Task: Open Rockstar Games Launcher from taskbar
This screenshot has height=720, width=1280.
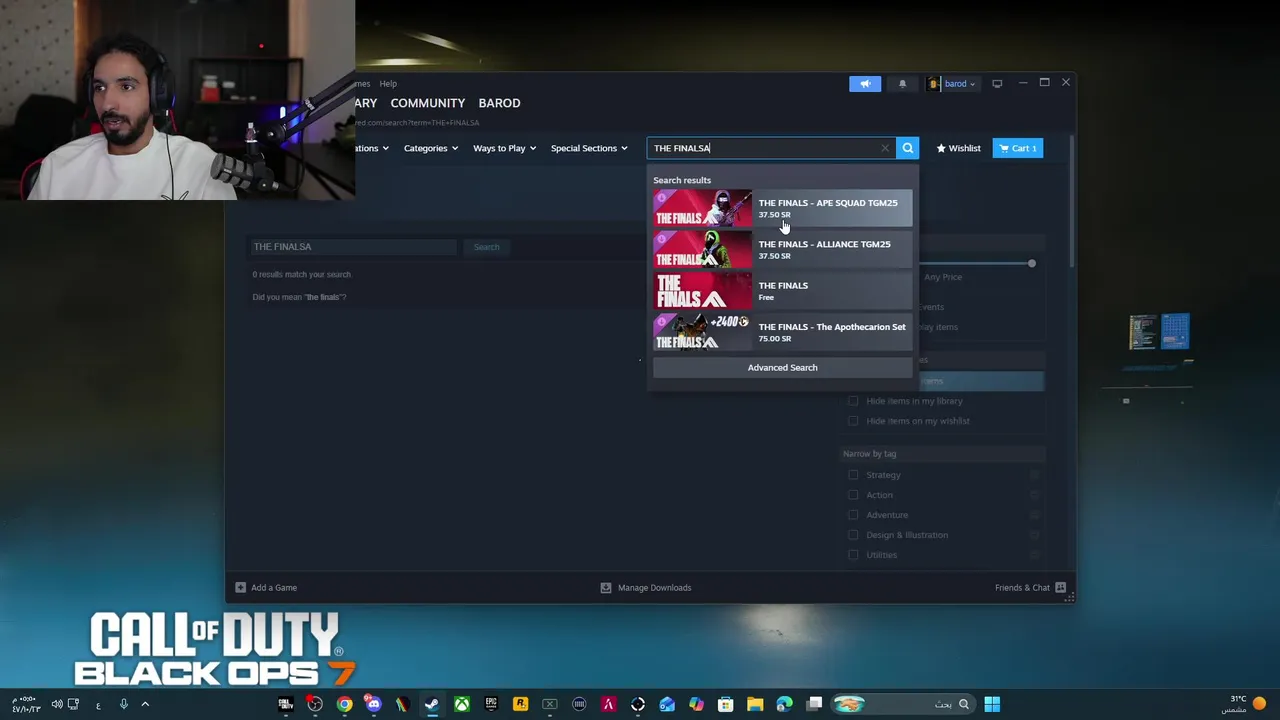Action: pos(520,704)
